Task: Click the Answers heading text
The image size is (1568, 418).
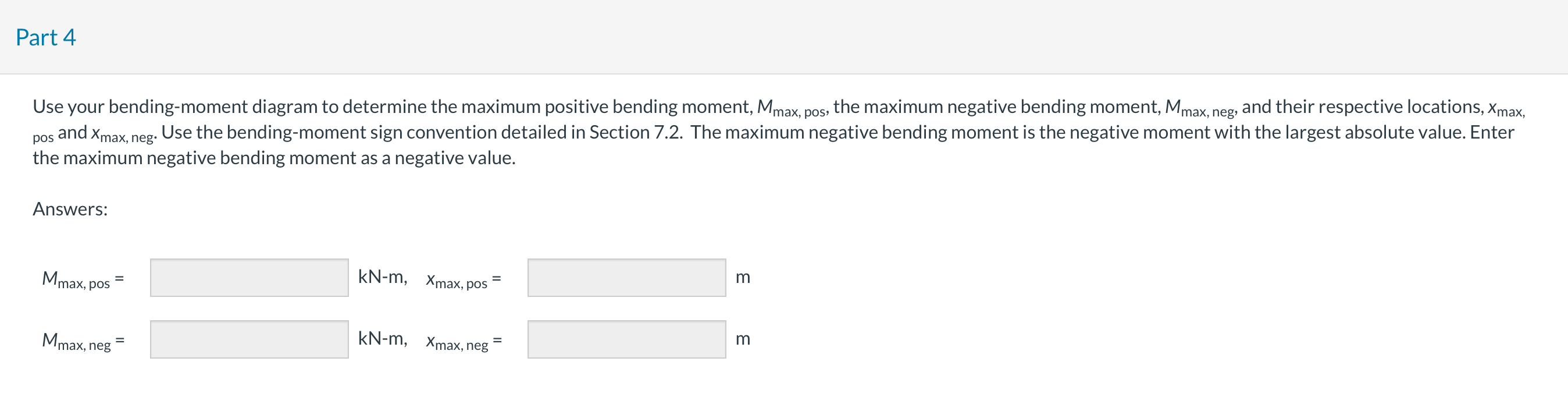Action: pyautogui.click(x=69, y=210)
